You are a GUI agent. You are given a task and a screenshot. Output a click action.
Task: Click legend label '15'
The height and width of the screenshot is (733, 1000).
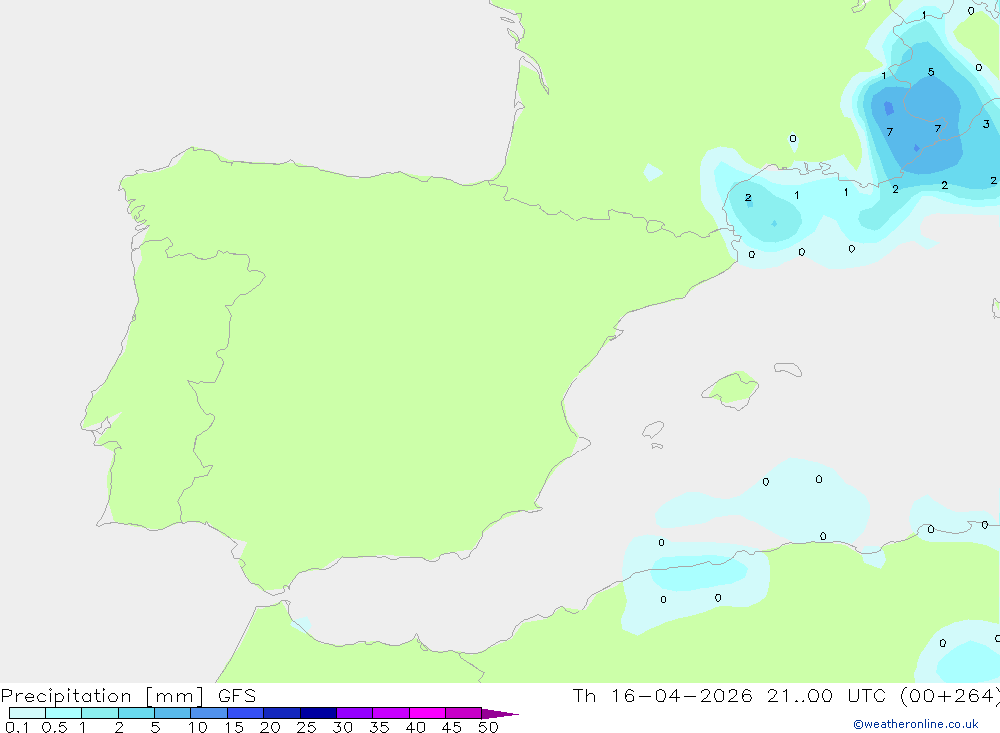[x=234, y=727]
